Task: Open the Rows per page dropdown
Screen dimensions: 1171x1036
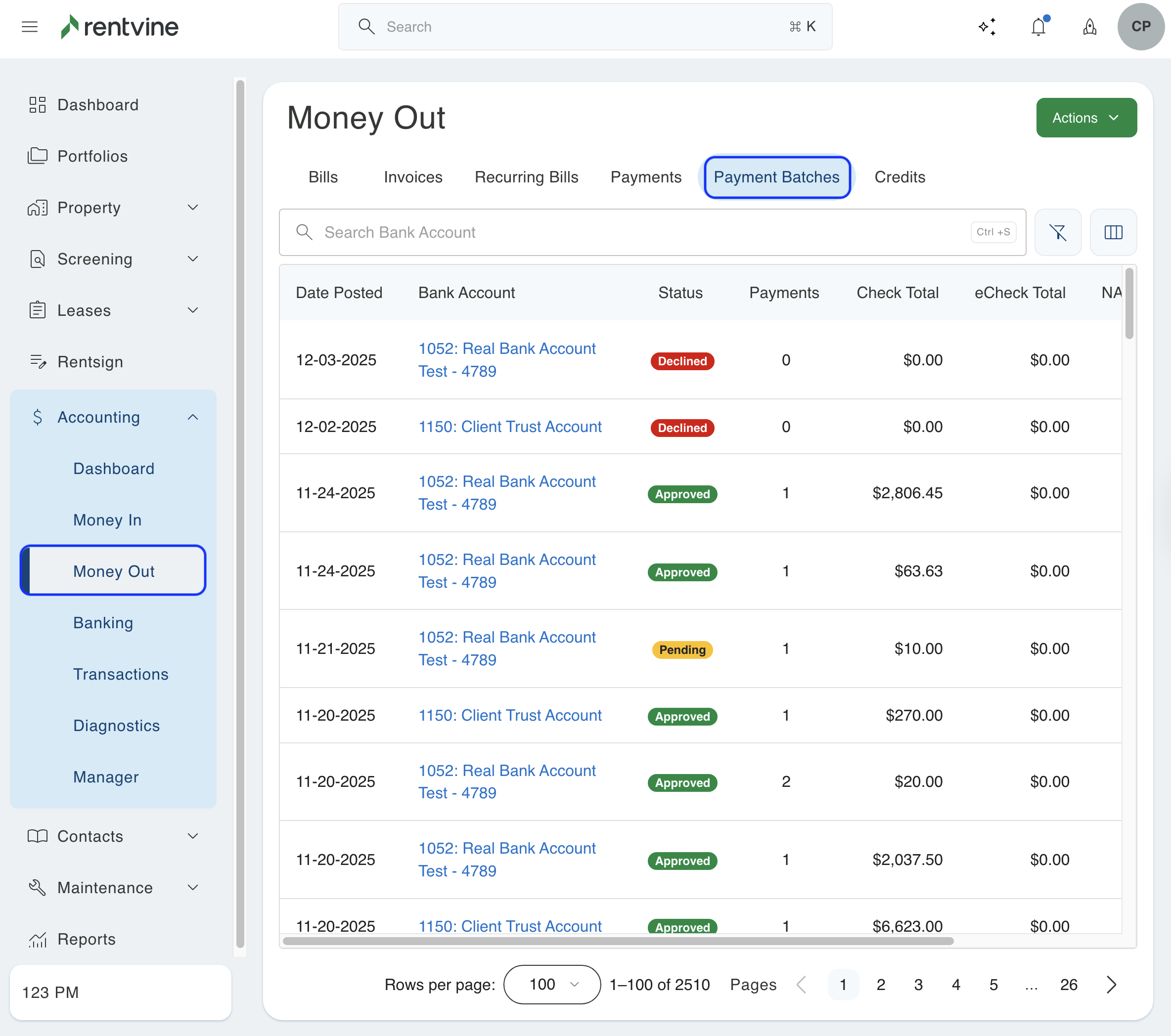Action: (552, 985)
